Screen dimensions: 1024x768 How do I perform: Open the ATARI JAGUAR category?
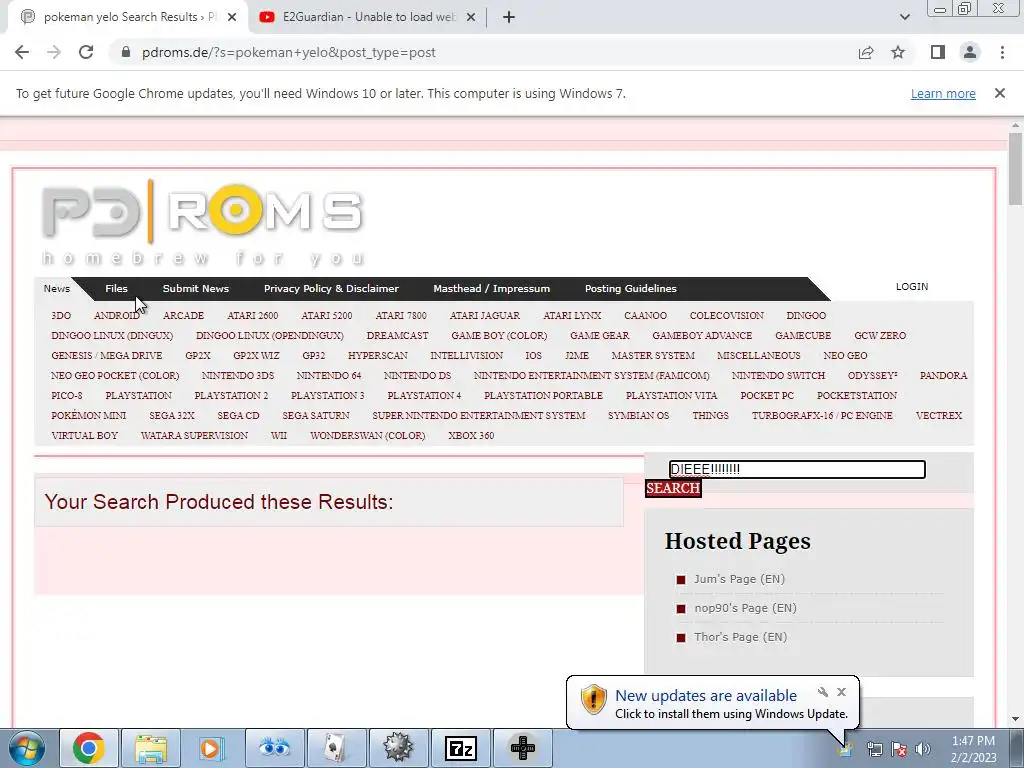pos(485,315)
